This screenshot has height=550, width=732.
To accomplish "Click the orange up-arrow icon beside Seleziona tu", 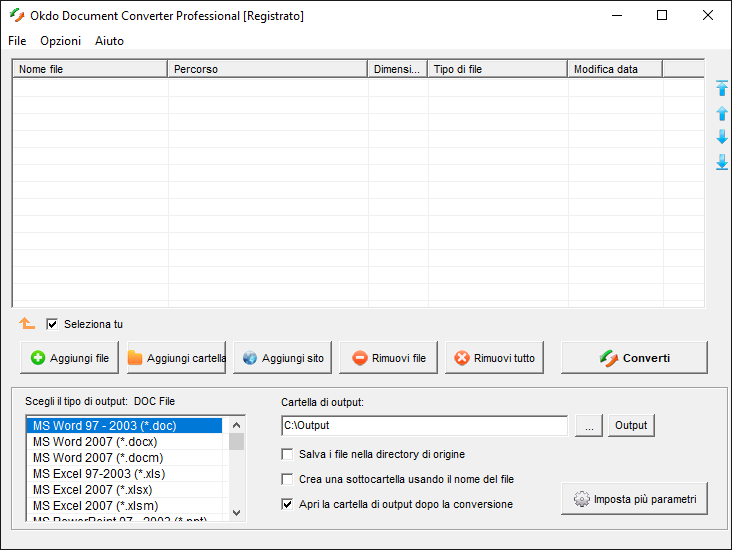I will (27, 323).
